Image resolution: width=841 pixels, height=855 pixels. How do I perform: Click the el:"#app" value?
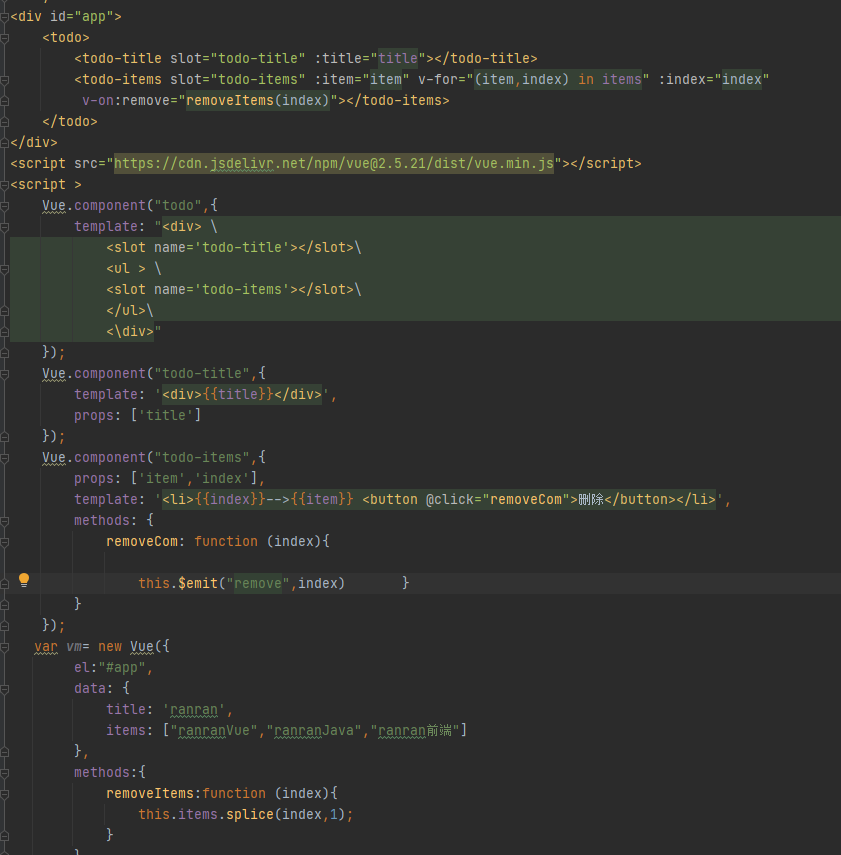(122, 667)
